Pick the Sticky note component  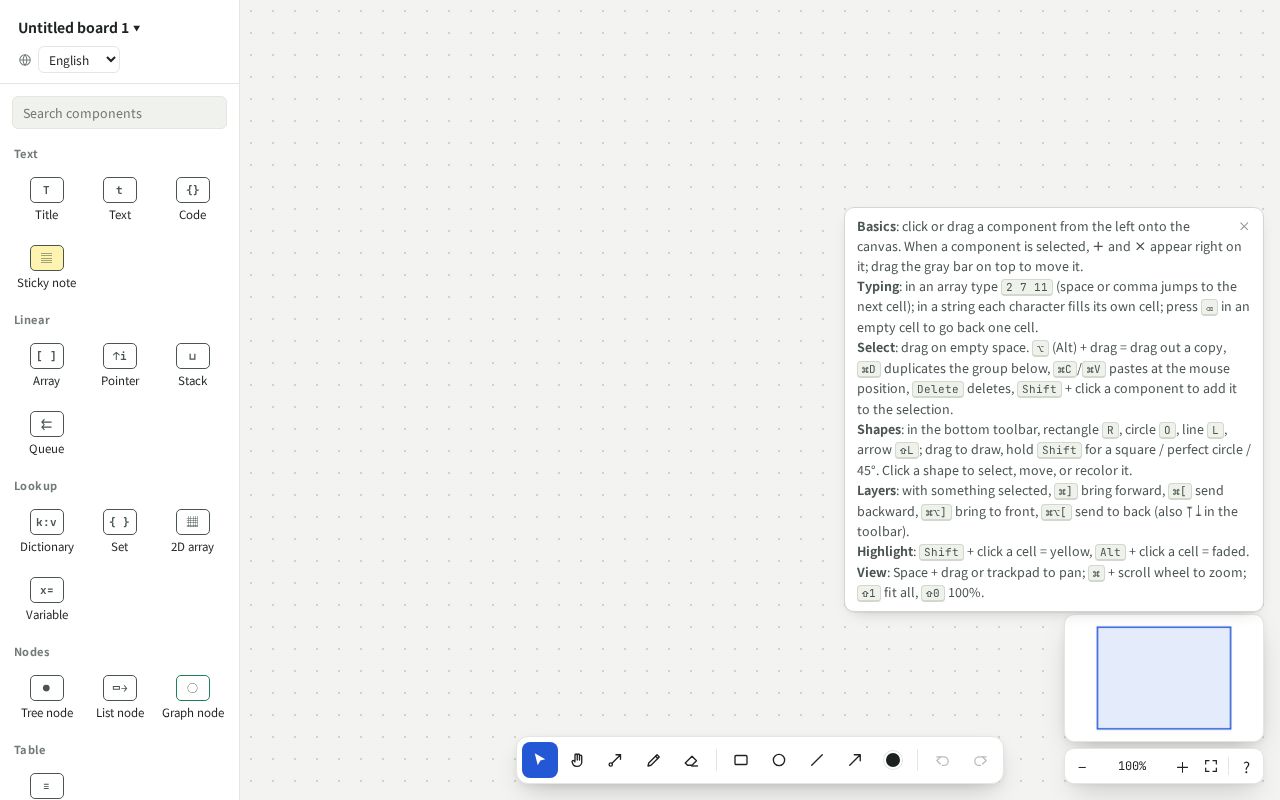click(x=47, y=268)
